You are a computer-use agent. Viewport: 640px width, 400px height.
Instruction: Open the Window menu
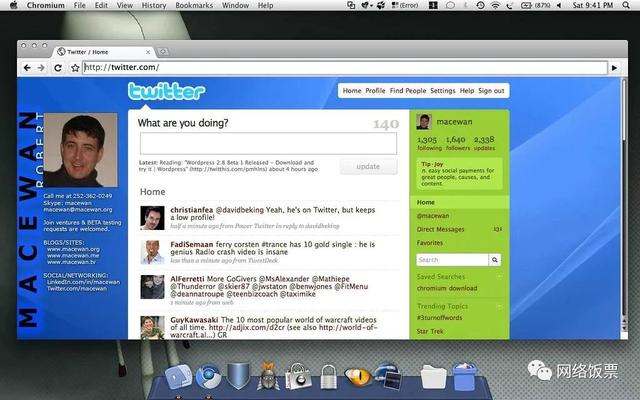236,5
